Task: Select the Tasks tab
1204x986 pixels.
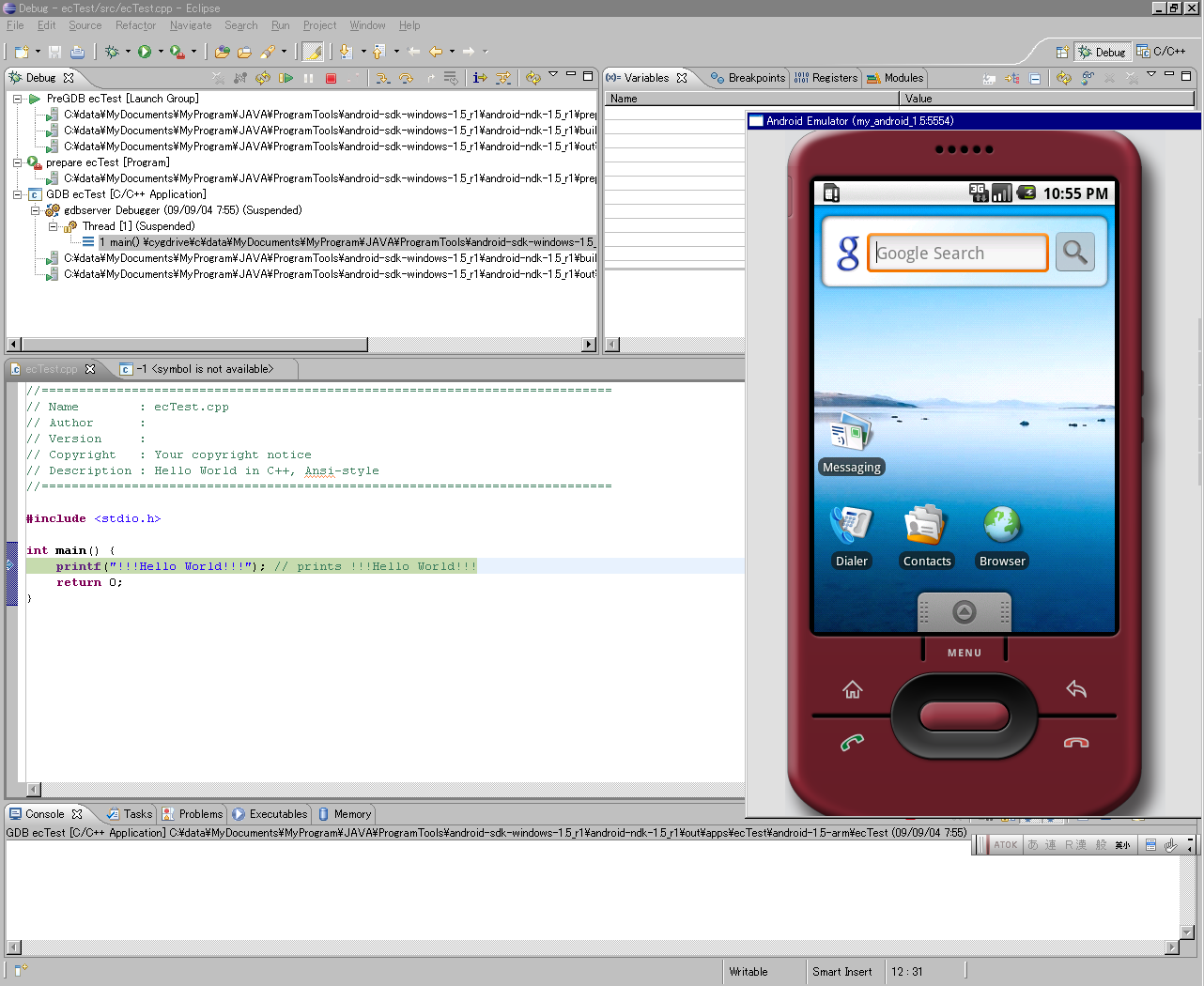Action: point(129,814)
